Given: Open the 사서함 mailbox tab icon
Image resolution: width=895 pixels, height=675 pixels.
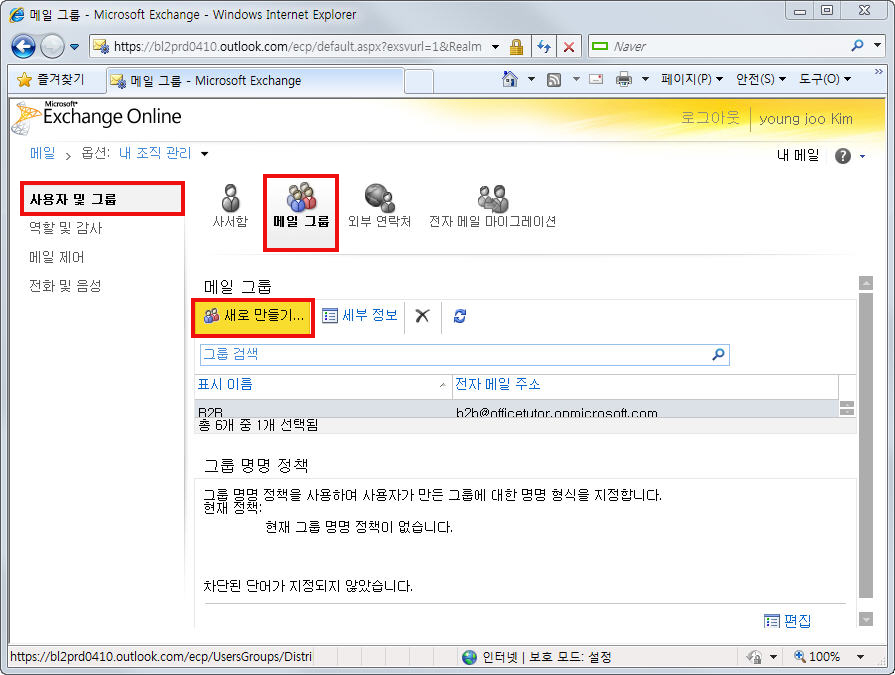Looking at the screenshot, I should click(x=231, y=206).
